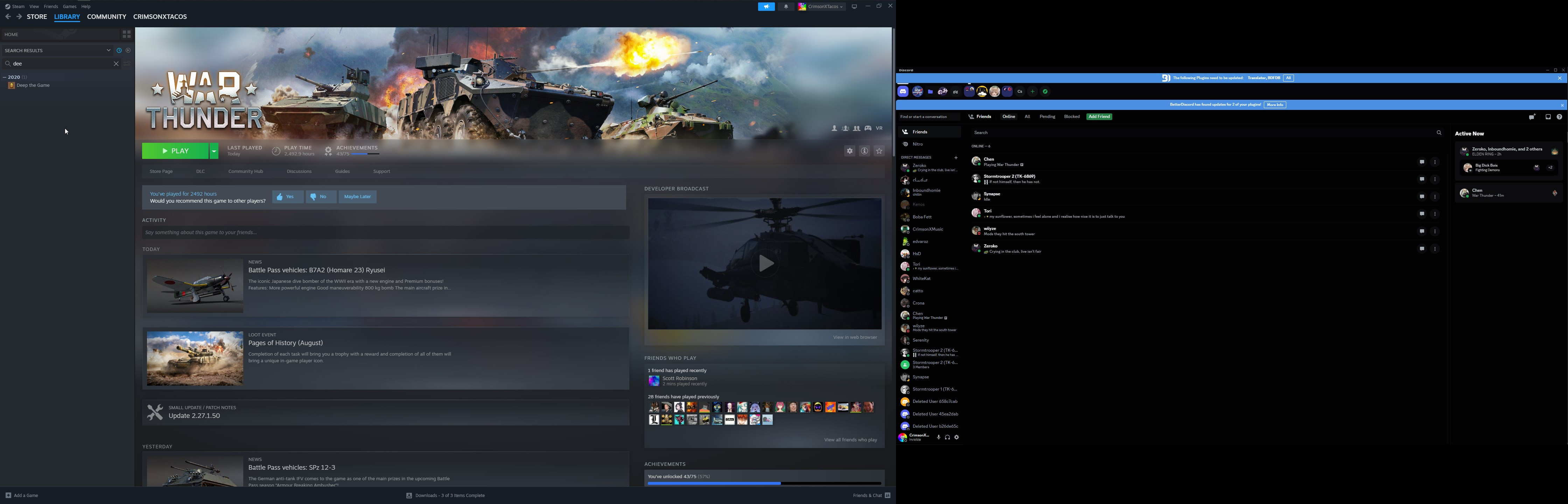Click the War Thunder favorite star icon

[879, 151]
